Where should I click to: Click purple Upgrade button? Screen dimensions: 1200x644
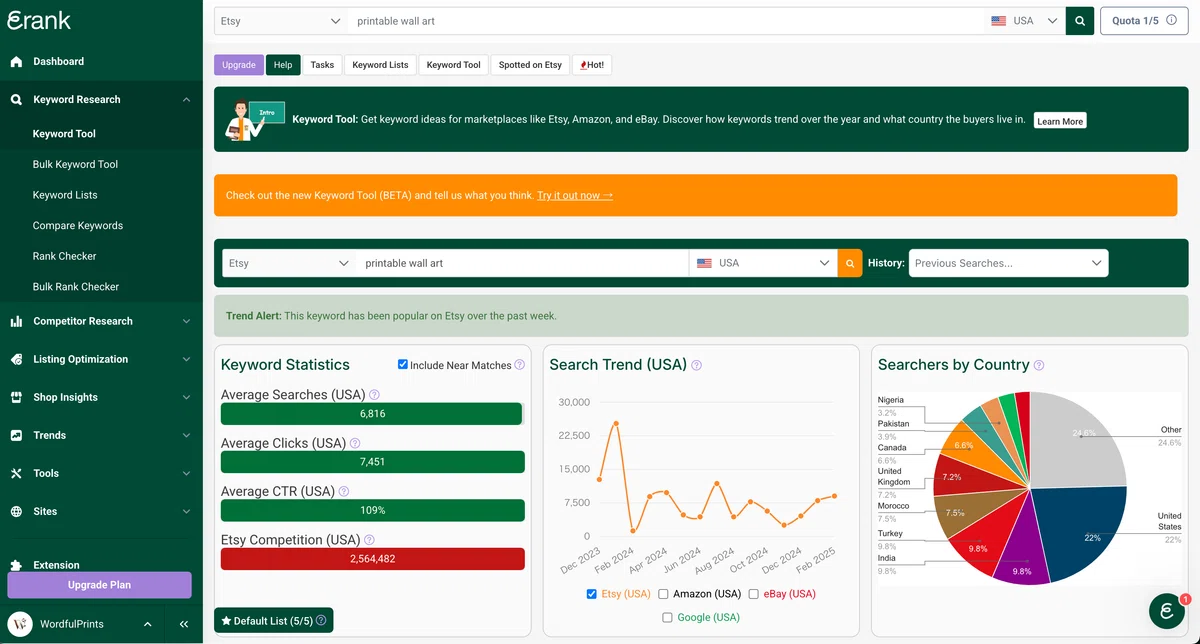click(x=239, y=65)
